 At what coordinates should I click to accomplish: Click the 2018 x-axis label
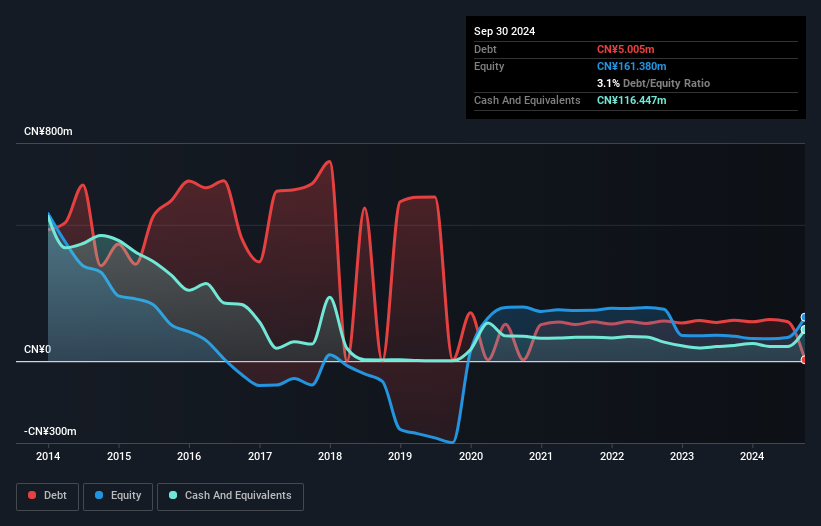pyautogui.click(x=330, y=456)
